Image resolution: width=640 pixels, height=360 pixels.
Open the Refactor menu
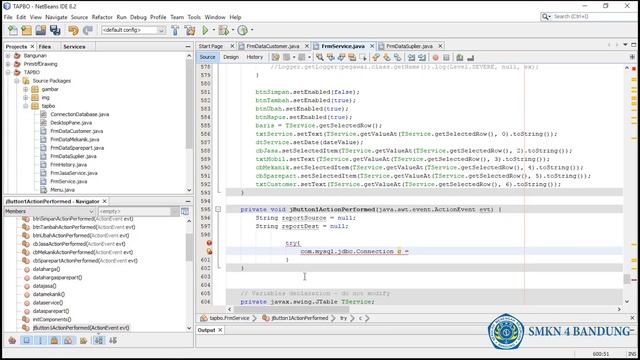tap(102, 17)
